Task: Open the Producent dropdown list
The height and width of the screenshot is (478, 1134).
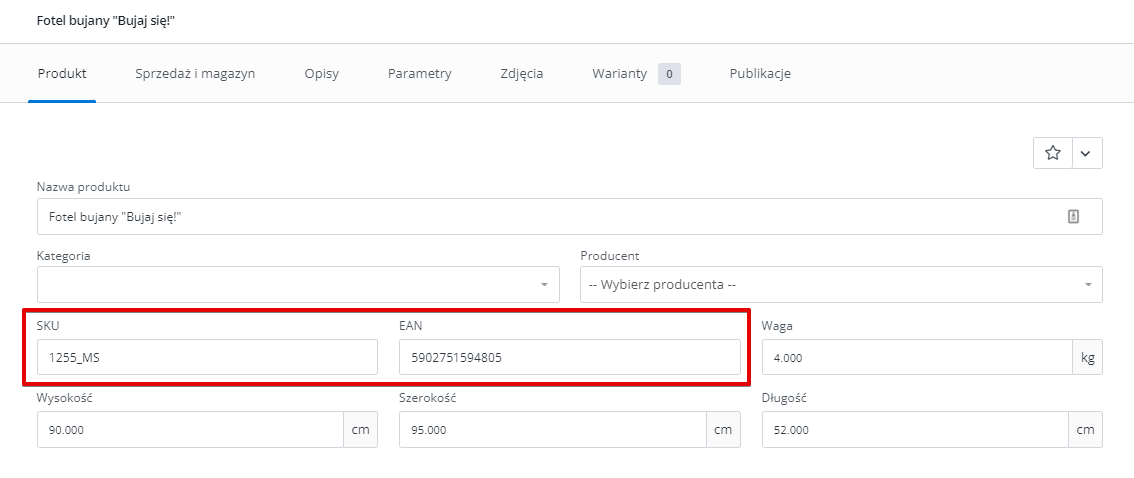Action: point(841,284)
